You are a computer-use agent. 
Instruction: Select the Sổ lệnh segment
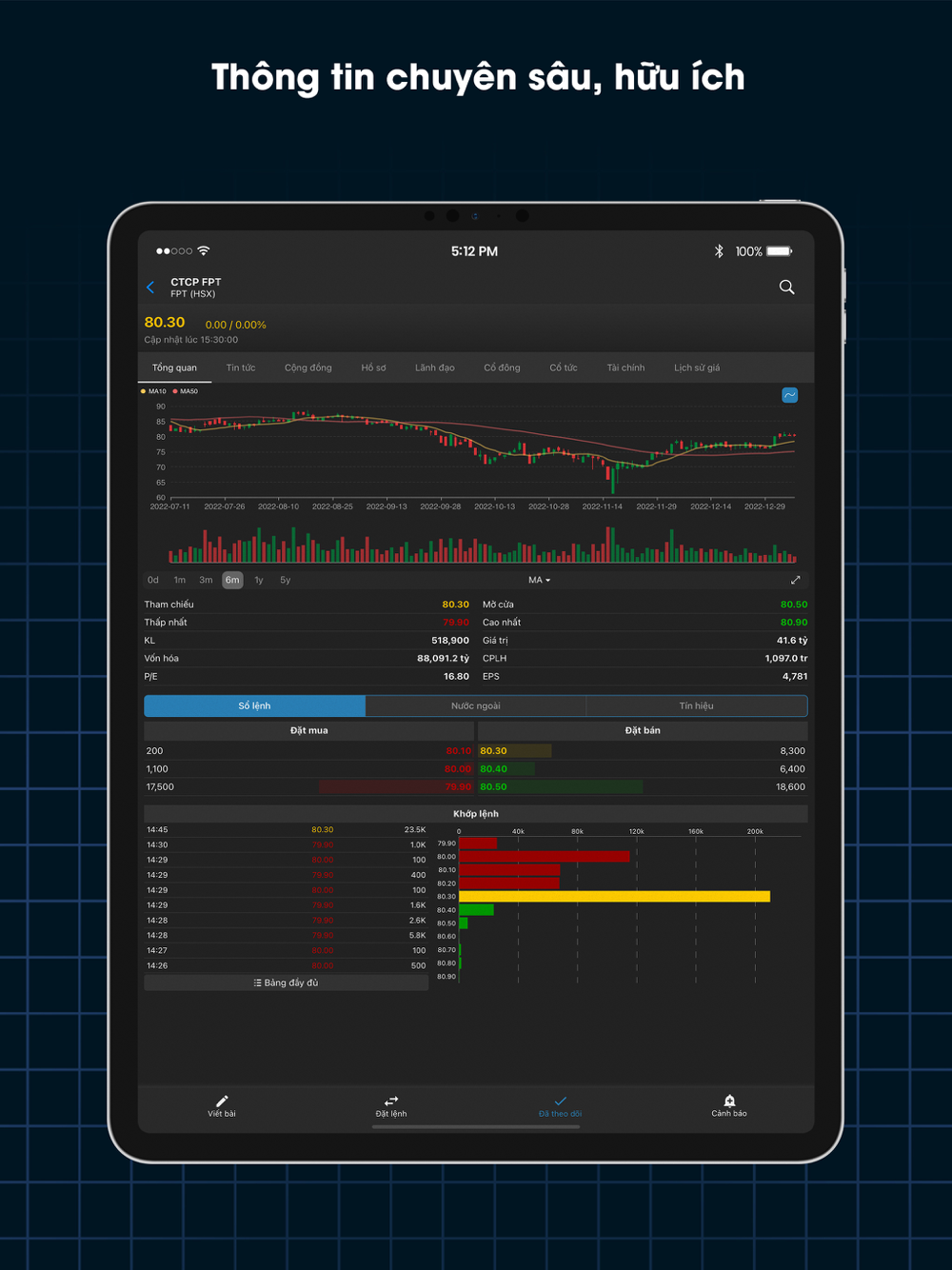point(254,705)
